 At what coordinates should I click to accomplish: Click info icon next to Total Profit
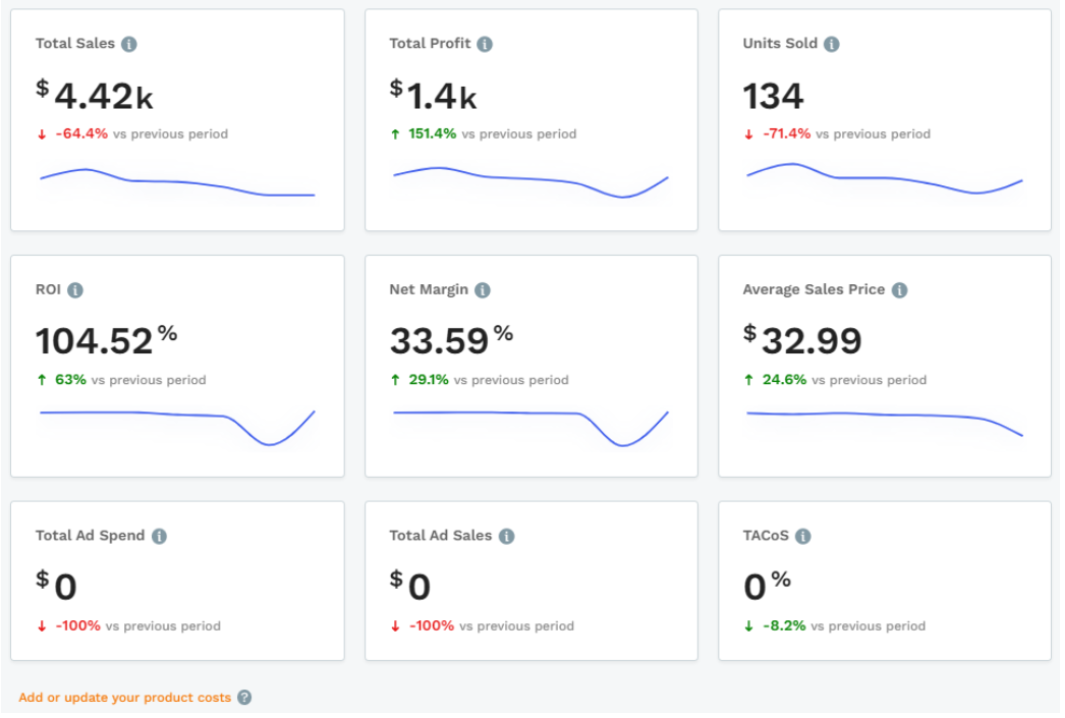click(x=485, y=44)
